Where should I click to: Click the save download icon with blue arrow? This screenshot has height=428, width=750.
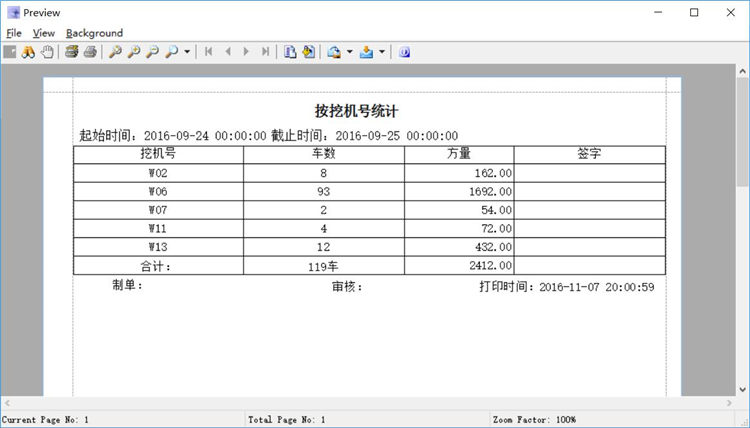[367, 51]
